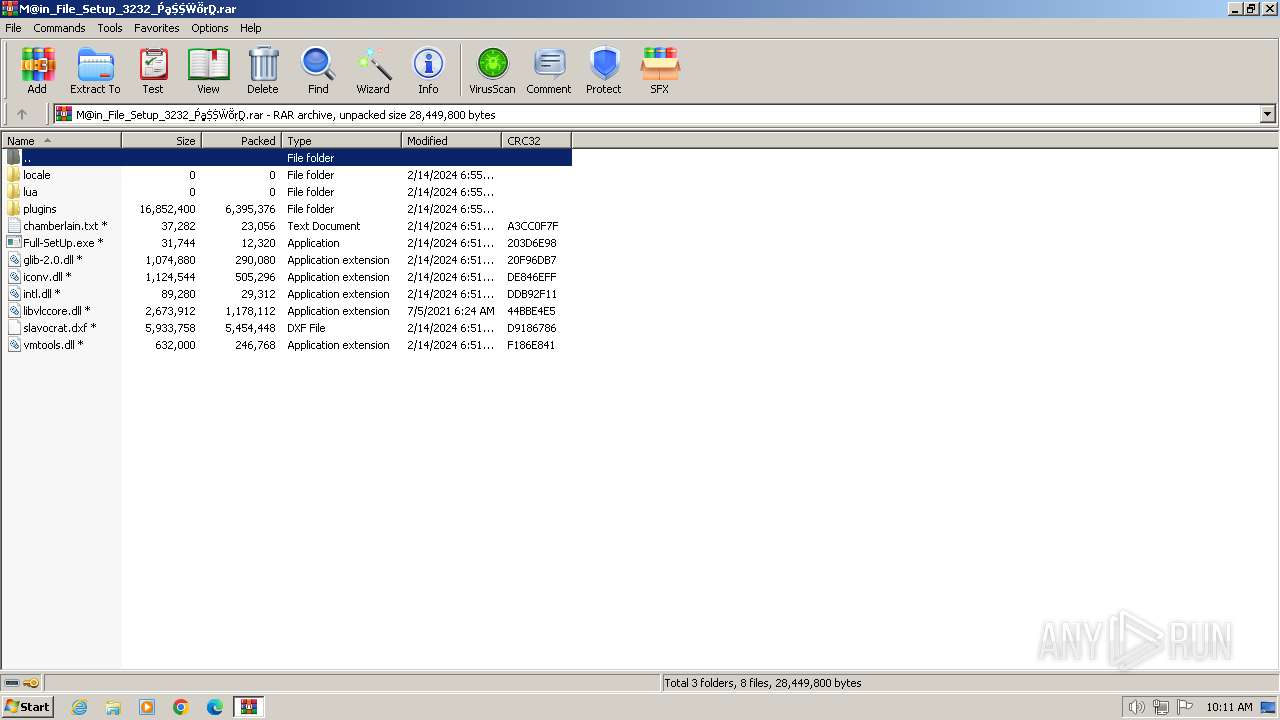
Task: Open the Find magnifier tool
Action: pyautogui.click(x=318, y=71)
